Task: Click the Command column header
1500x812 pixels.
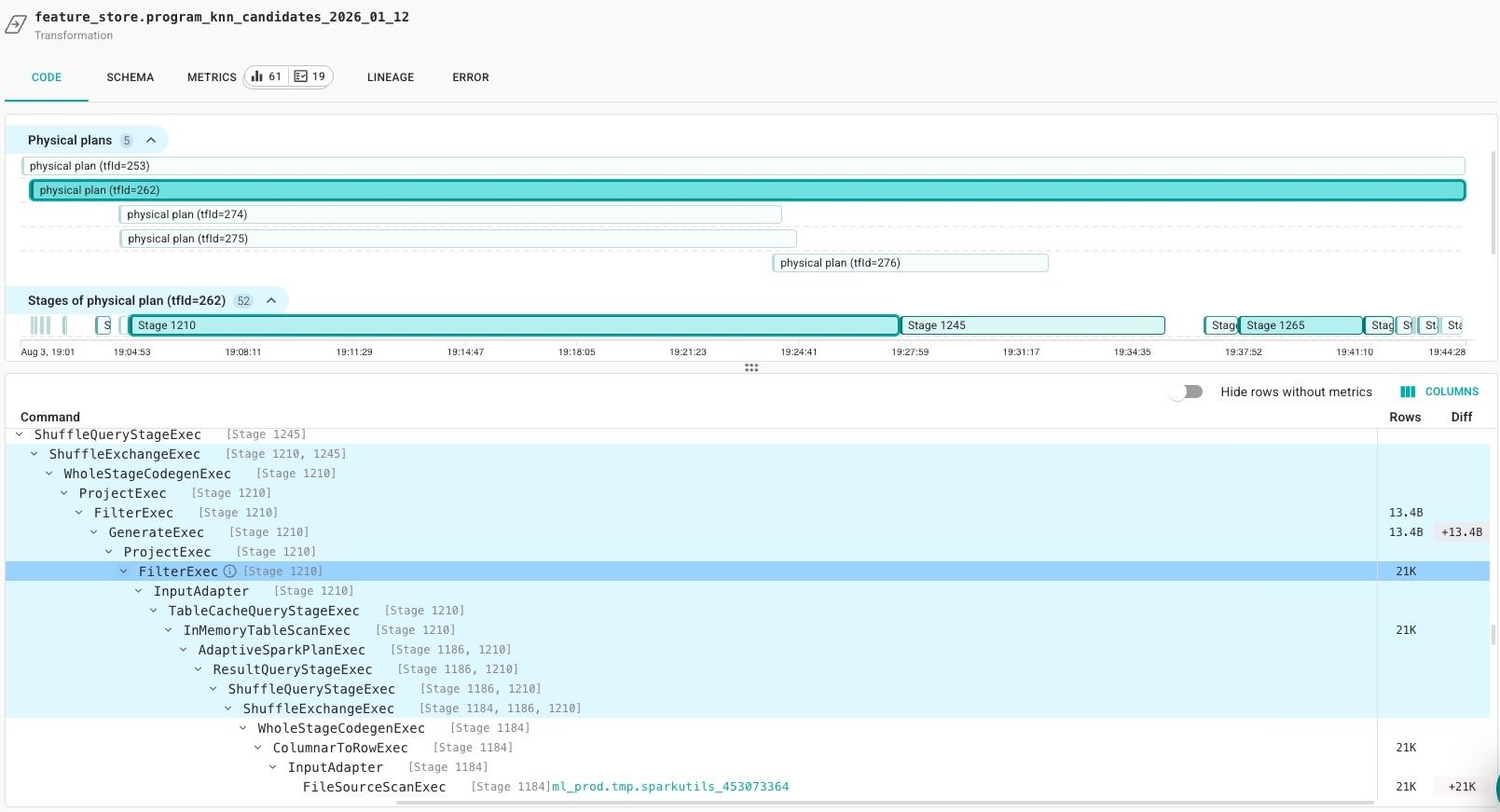Action: [50, 417]
